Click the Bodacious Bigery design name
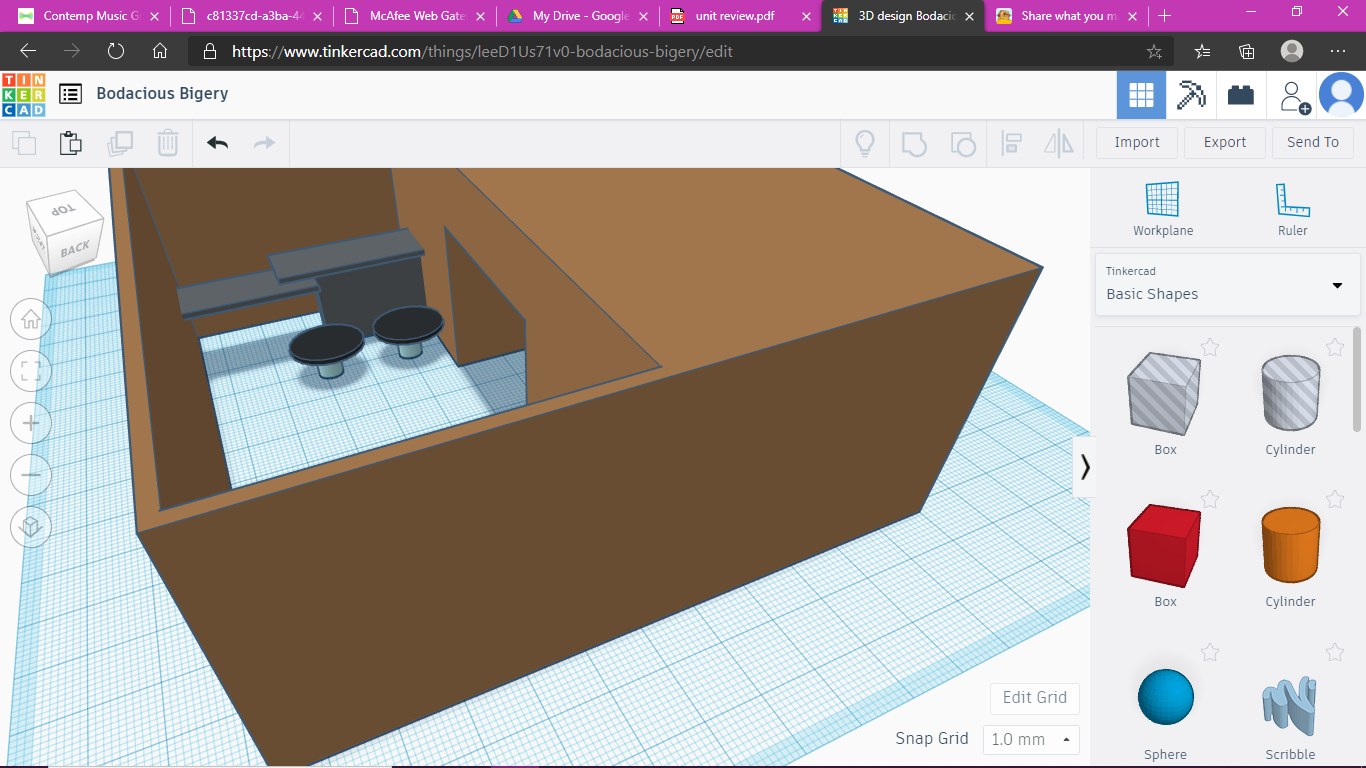 (162, 93)
